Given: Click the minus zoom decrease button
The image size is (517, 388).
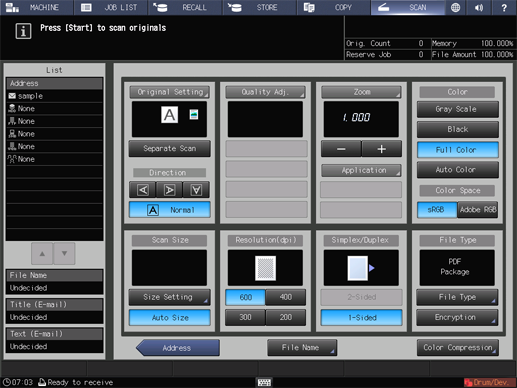Looking at the screenshot, I should [341, 149].
